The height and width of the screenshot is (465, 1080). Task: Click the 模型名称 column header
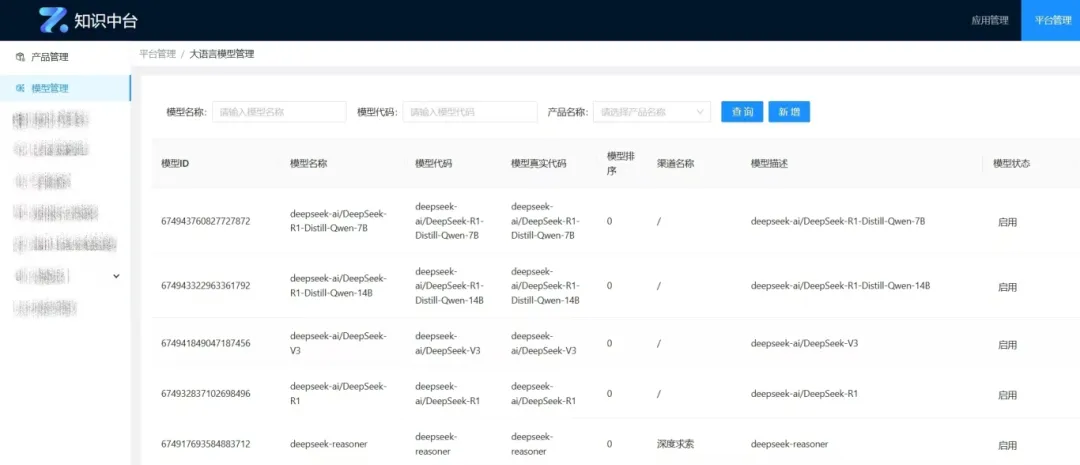pos(309,164)
